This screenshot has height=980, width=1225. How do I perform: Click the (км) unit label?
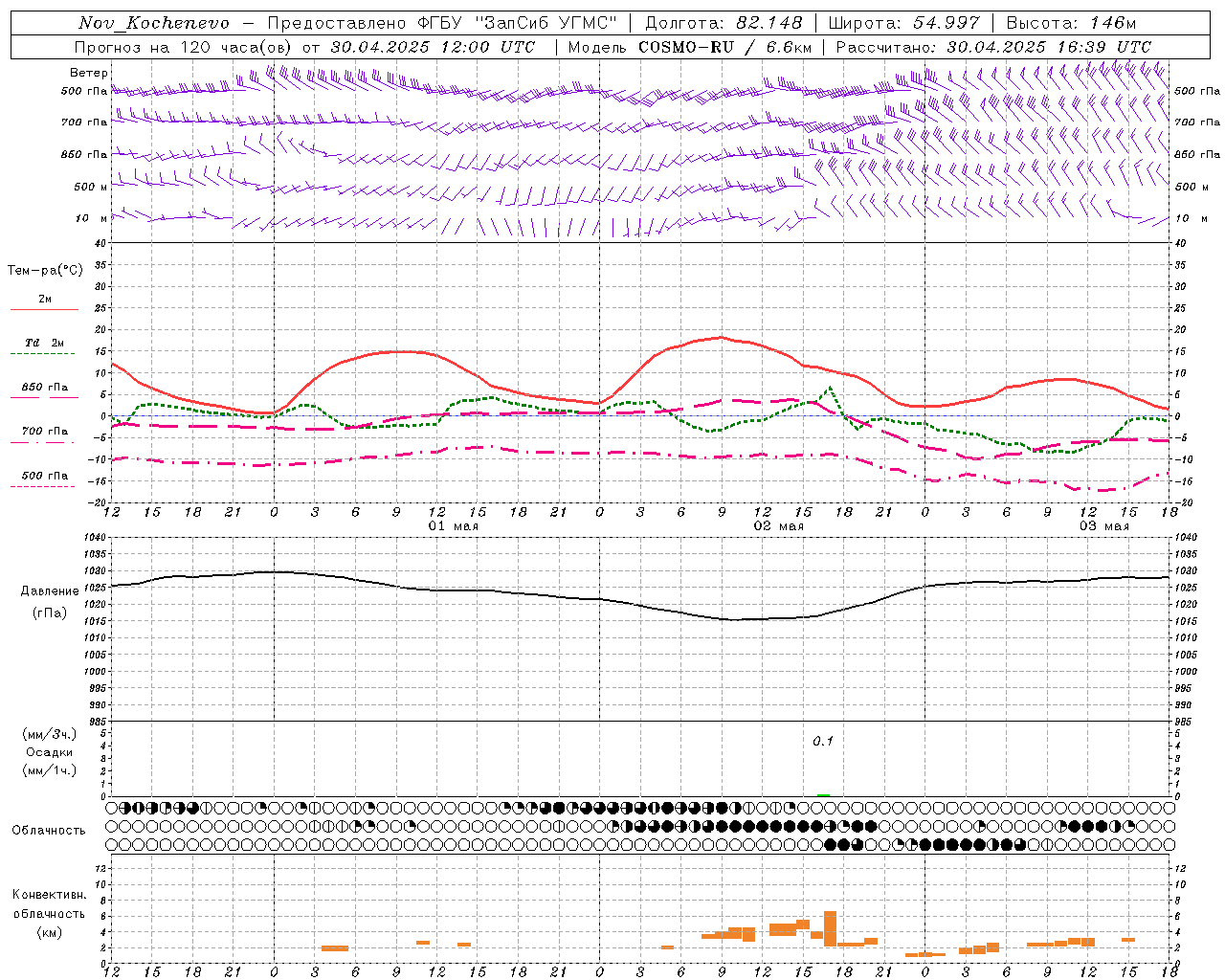pyautogui.click(x=49, y=932)
